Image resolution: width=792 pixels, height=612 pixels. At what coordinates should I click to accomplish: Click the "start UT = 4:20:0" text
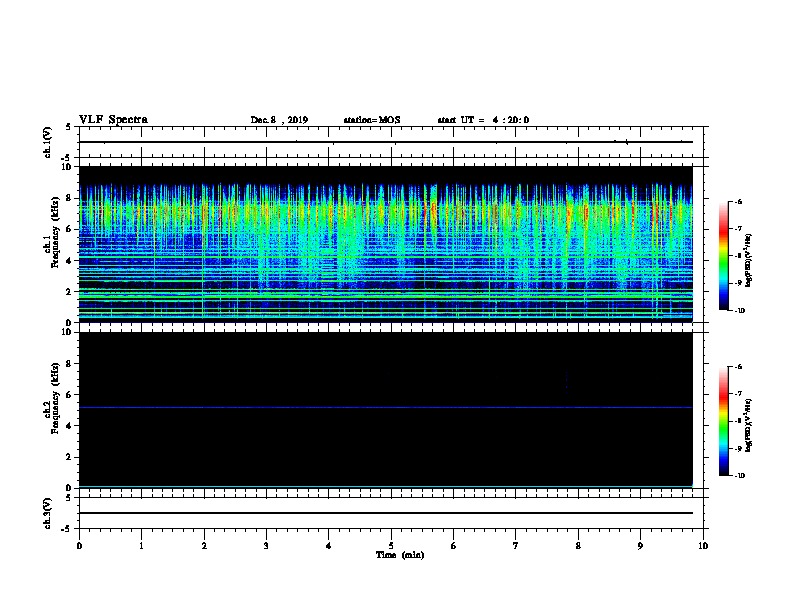483,120
